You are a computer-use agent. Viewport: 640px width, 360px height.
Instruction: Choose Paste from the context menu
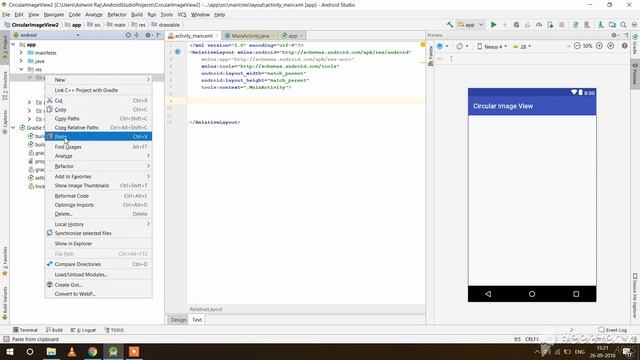point(98,136)
